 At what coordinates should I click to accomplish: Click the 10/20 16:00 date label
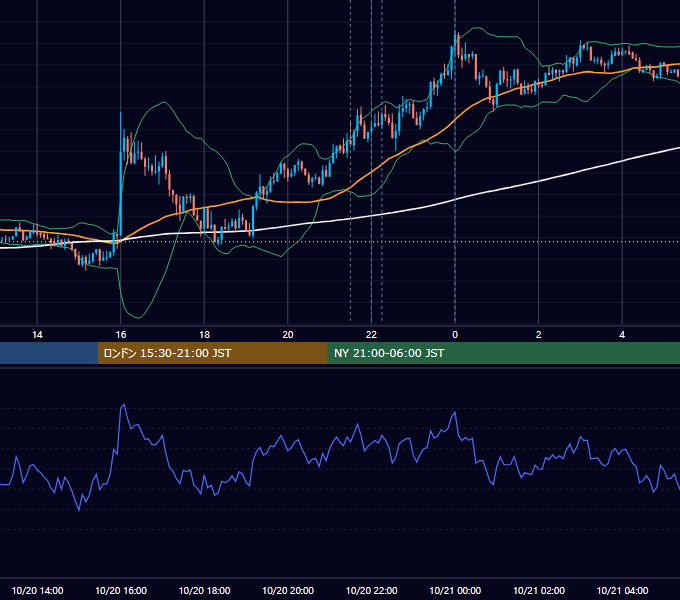tap(121, 590)
